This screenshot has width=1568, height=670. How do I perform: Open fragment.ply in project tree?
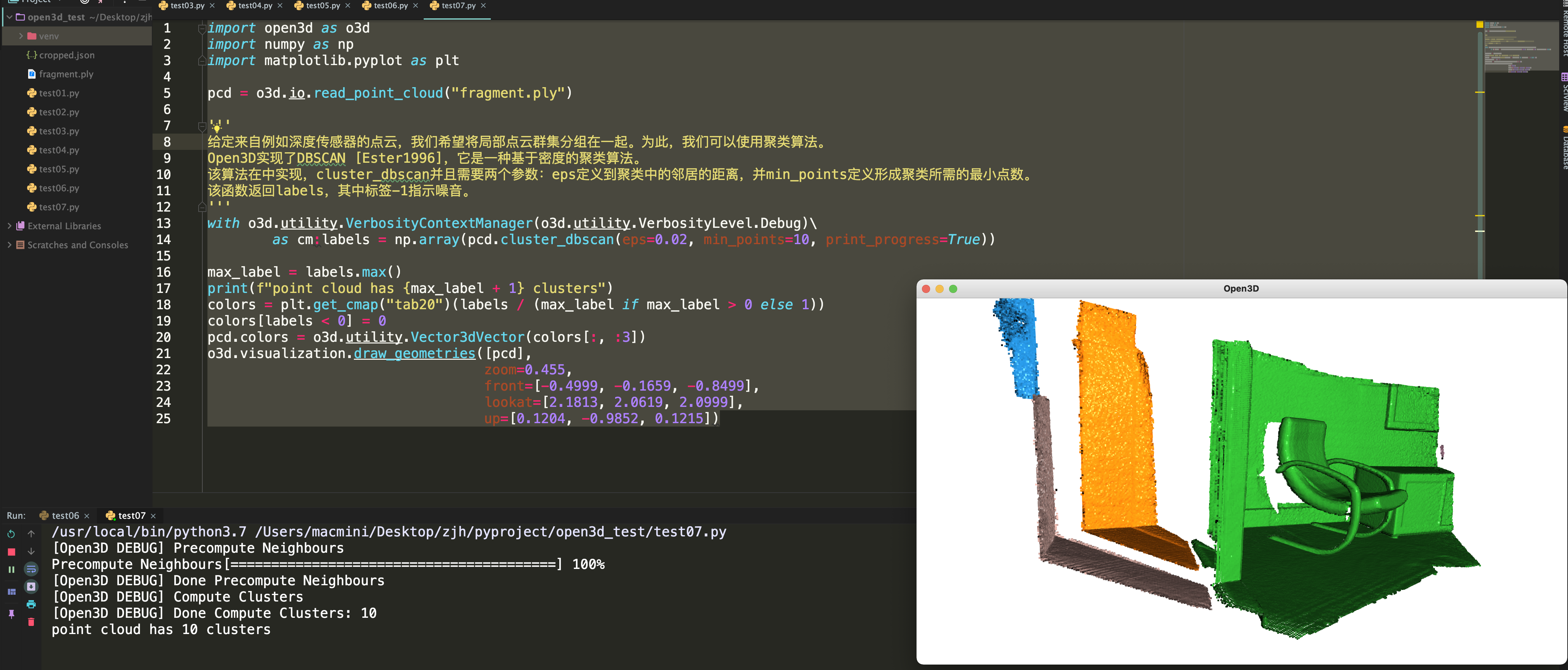point(66,74)
